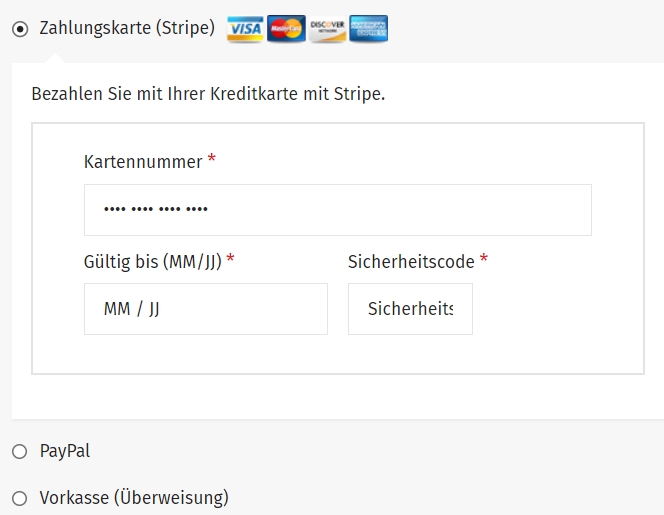The height and width of the screenshot is (515, 664).
Task: Select the Vorkasse (Überweisung) radio option
Action: (19, 498)
